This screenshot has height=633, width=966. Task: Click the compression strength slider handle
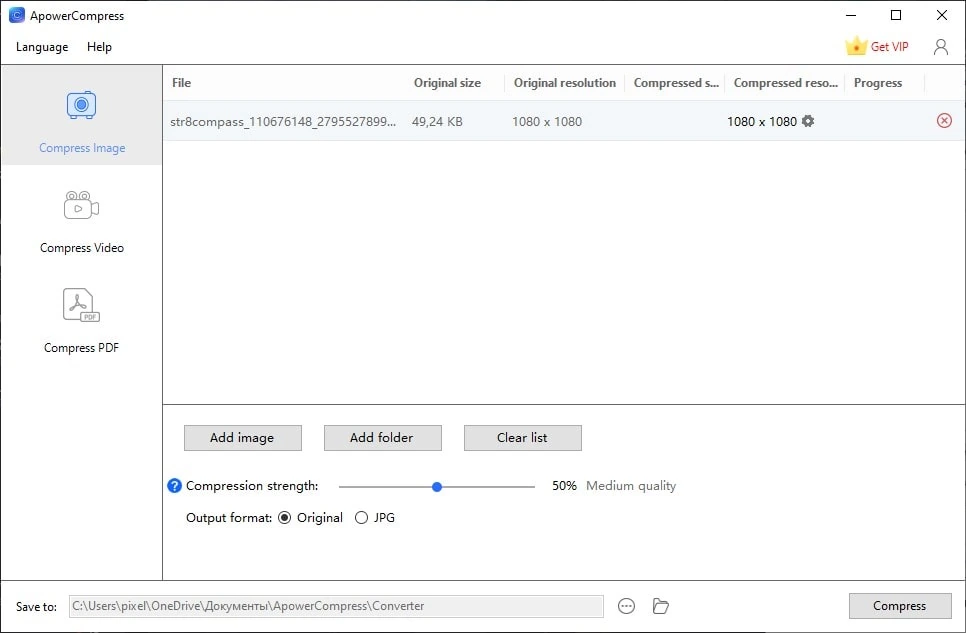point(437,487)
